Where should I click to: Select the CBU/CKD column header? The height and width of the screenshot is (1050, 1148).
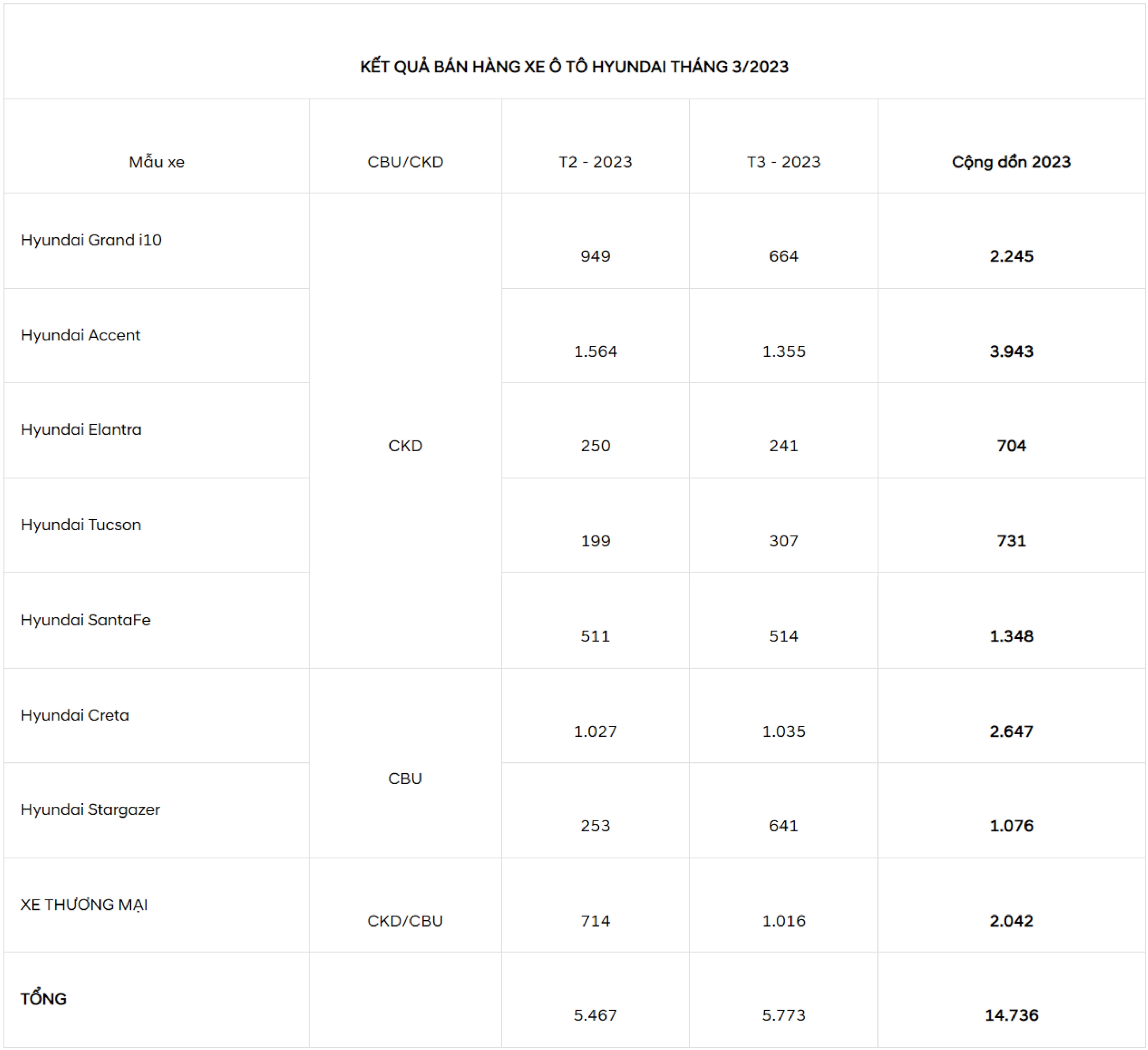coord(405,162)
